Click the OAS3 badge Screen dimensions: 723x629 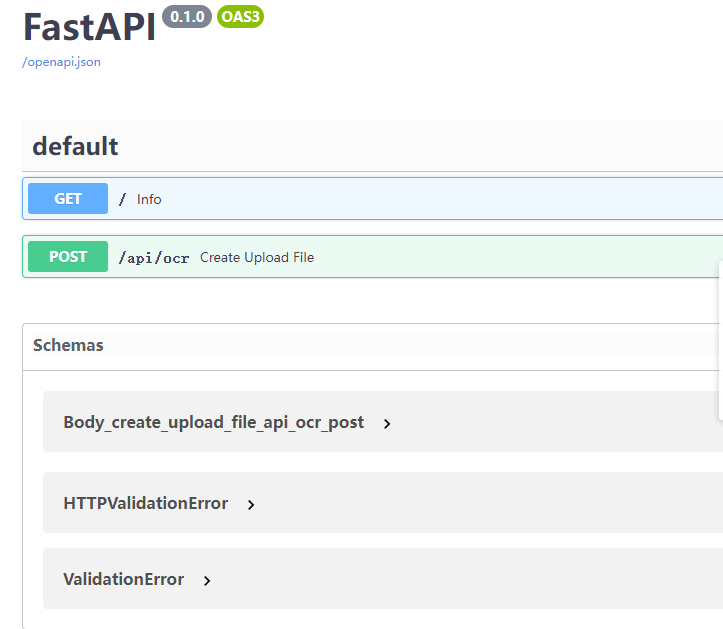240,17
